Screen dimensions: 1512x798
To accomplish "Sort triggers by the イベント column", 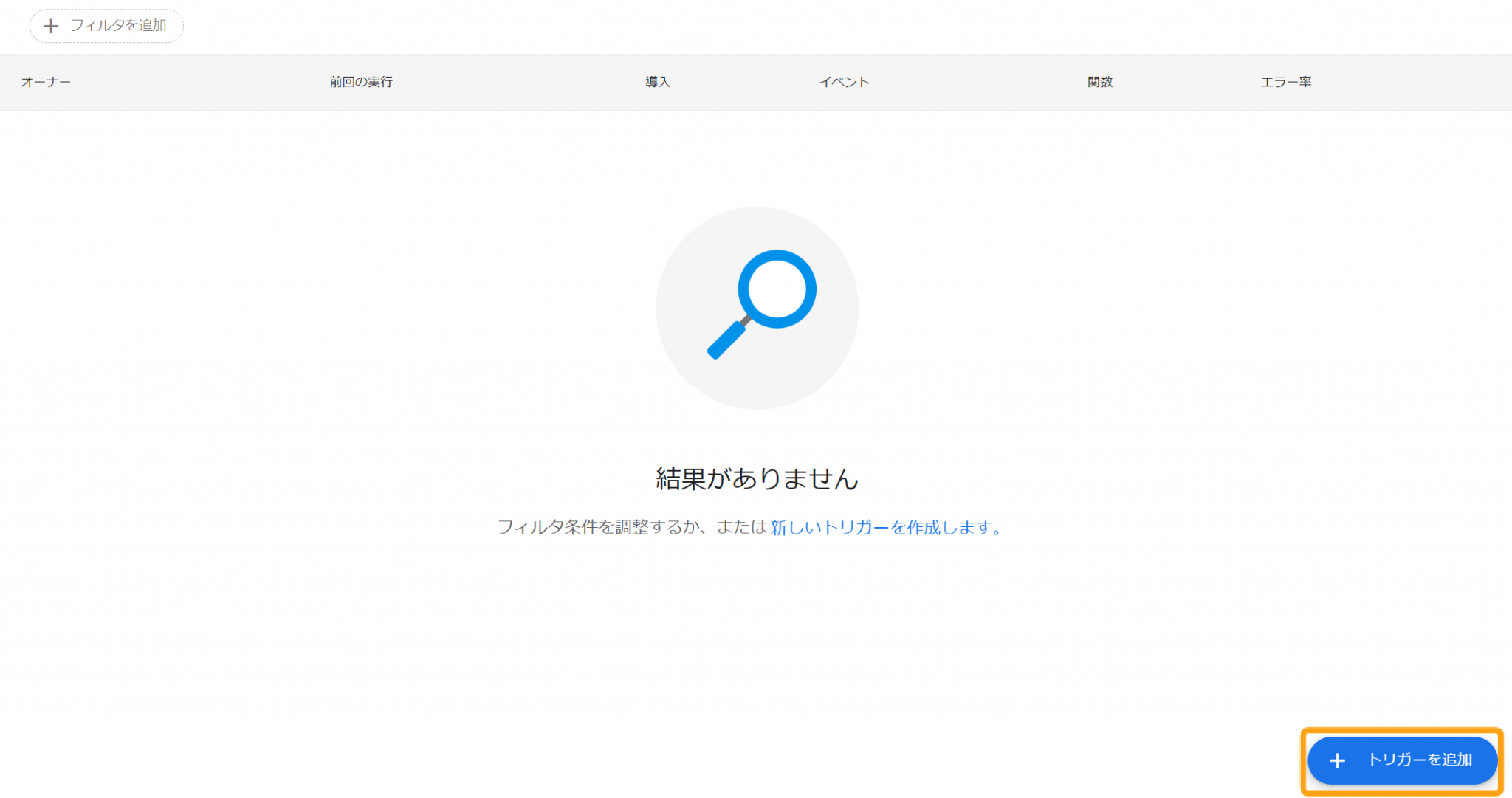I will point(845,82).
